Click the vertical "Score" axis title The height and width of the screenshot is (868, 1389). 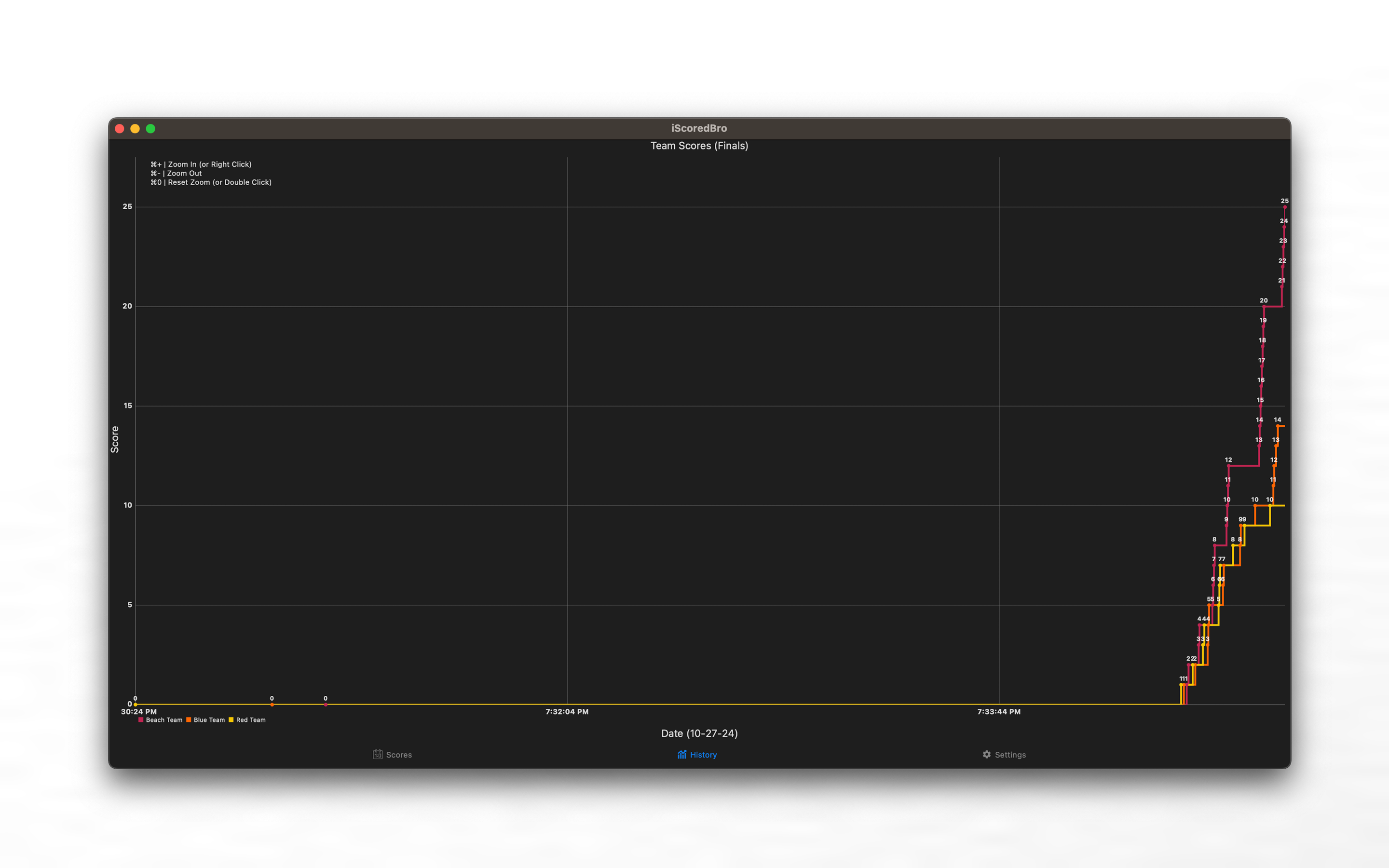(115, 439)
